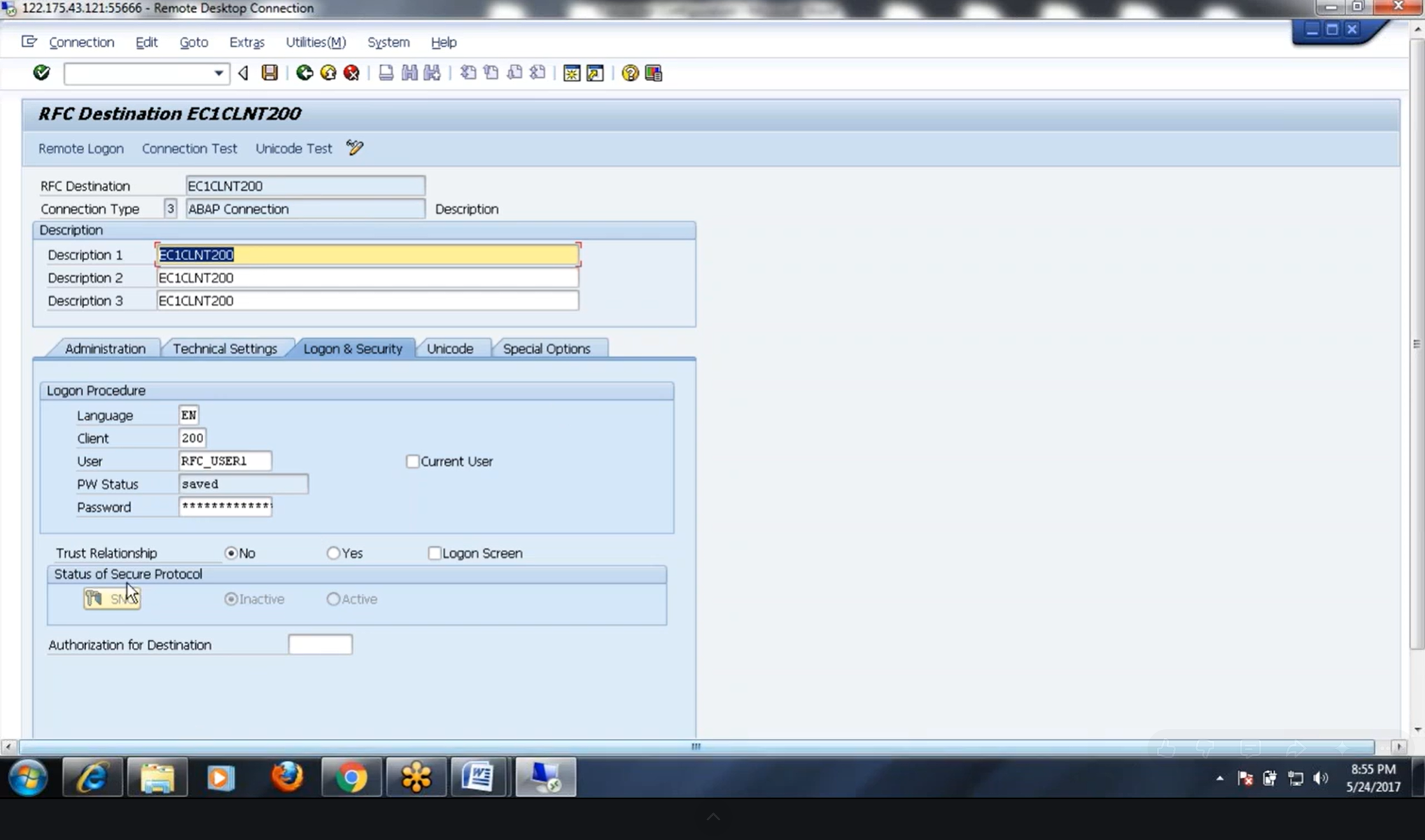Viewport: 1425px width, 840px height.
Task: Click the Save floppy disk icon
Action: pos(270,73)
